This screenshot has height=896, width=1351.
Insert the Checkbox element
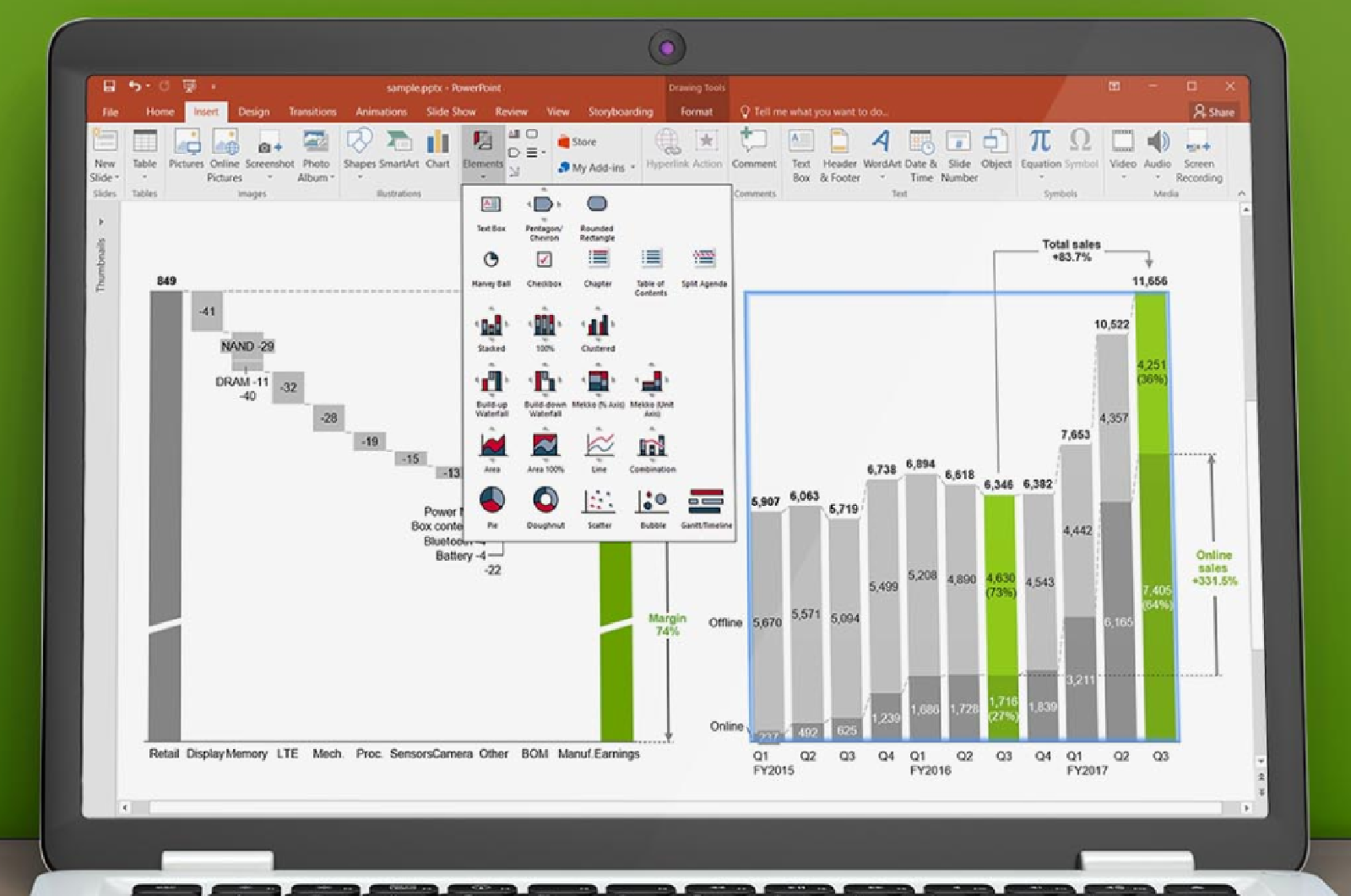(x=544, y=261)
